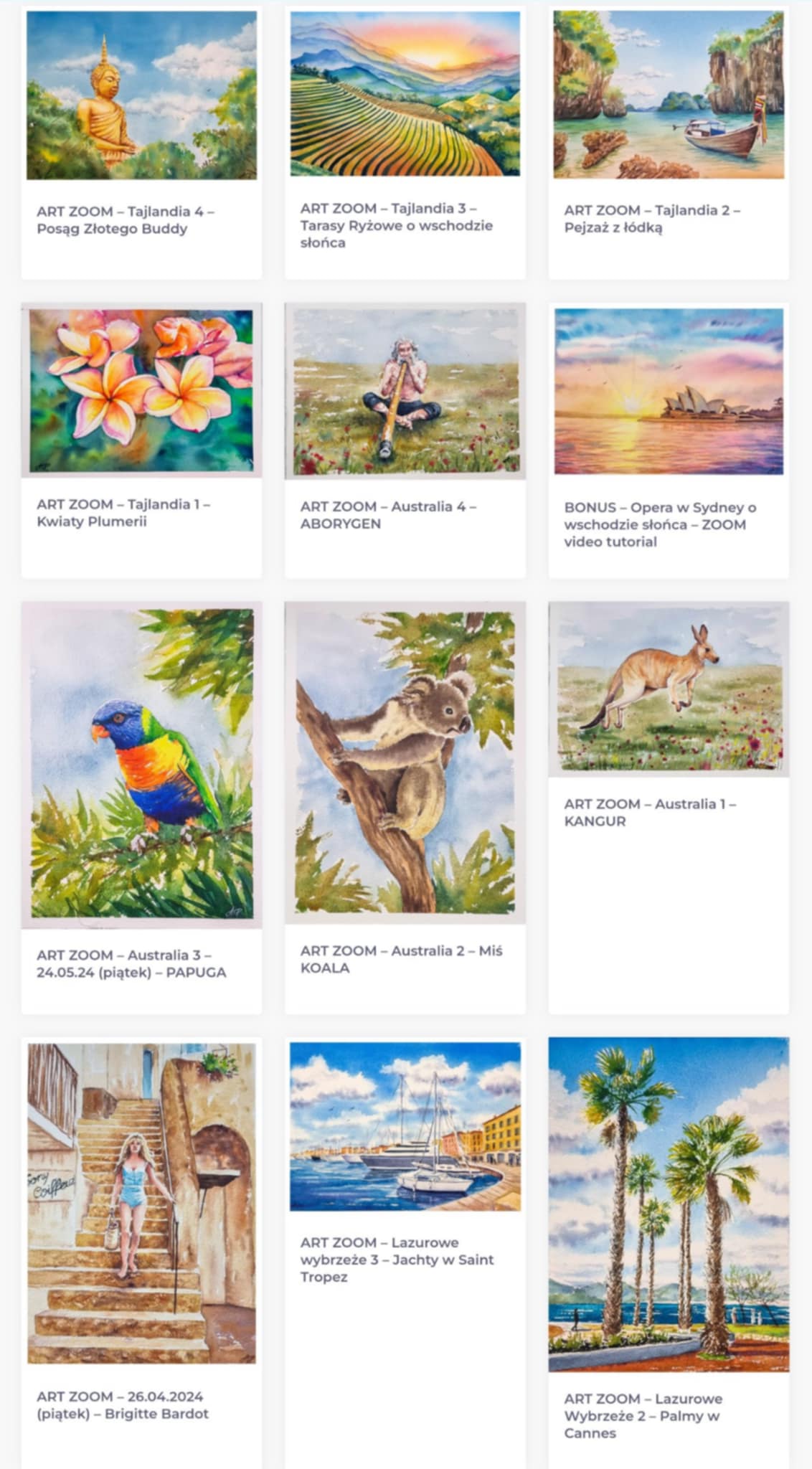Open the longtail boat landscape thumbnail
The width and height of the screenshot is (812, 1469).
coord(669,94)
